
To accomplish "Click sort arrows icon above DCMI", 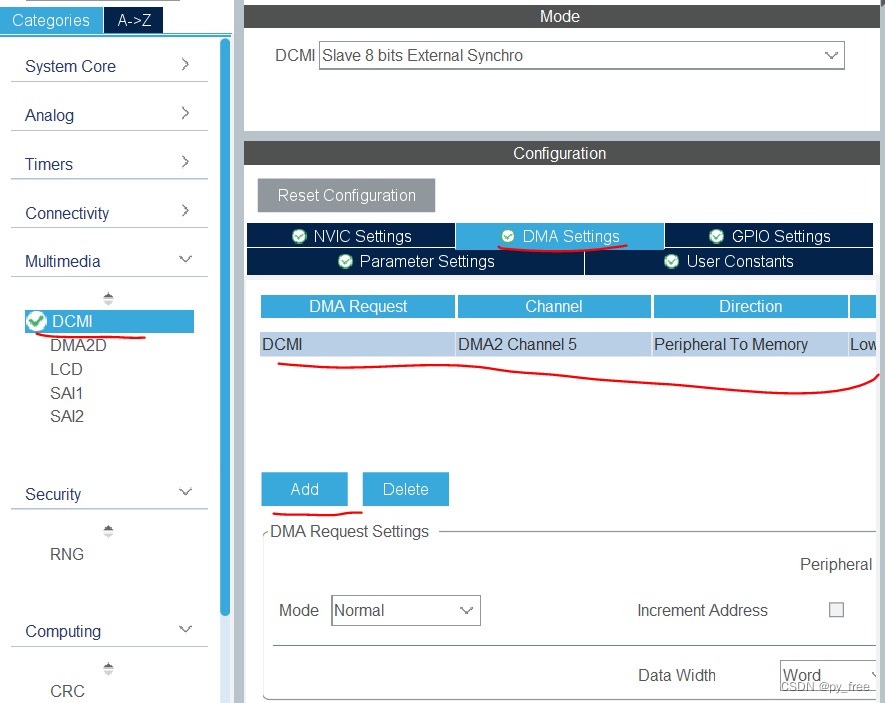I will [108, 298].
